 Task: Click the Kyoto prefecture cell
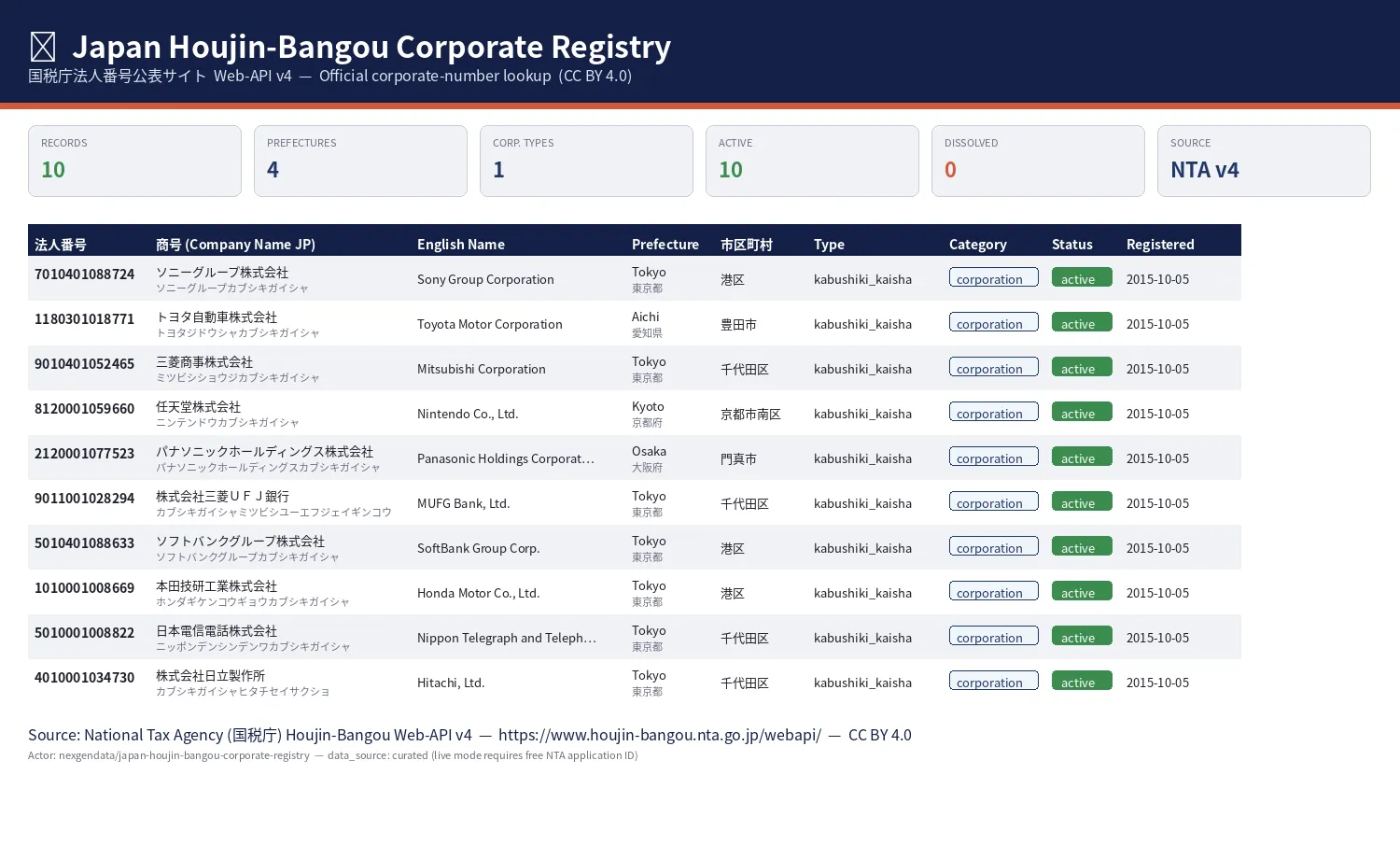point(648,414)
